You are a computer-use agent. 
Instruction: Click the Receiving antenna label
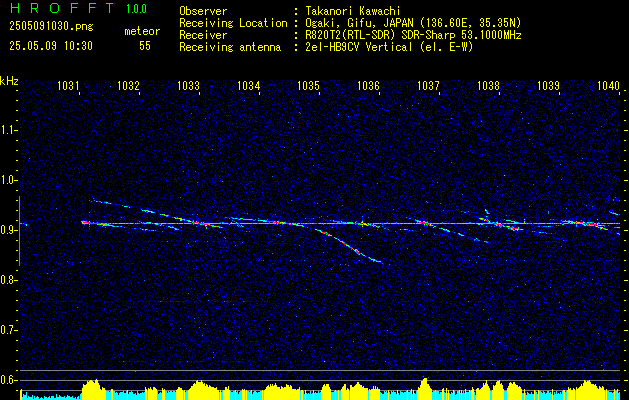click(x=230, y=47)
